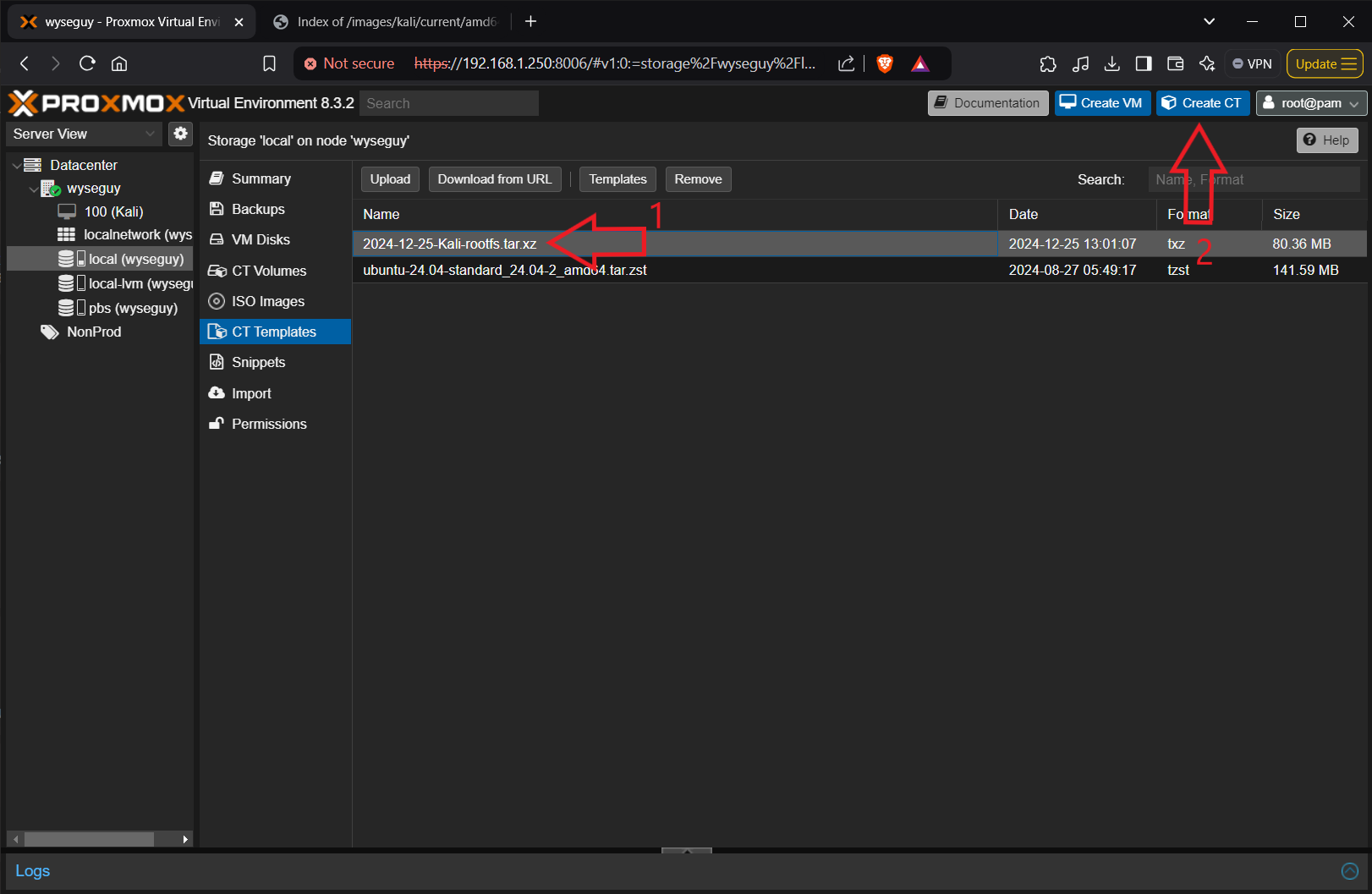Open the Server View dropdown

[x=83, y=134]
